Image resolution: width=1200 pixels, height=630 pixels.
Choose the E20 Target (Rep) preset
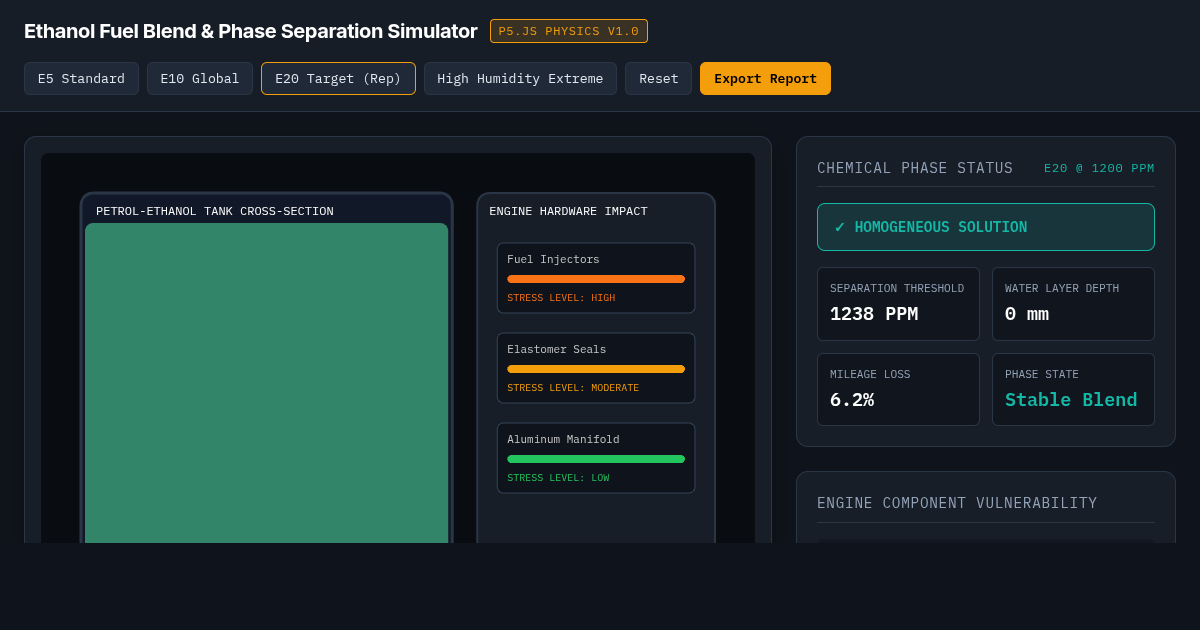[338, 79]
